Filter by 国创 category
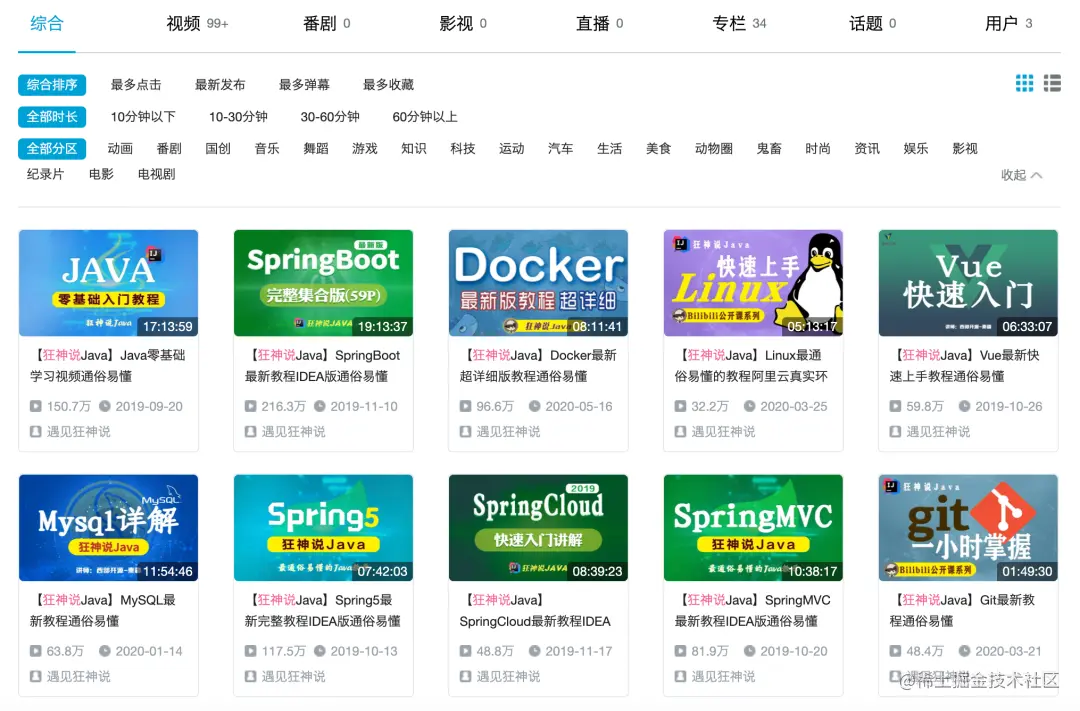The width and height of the screenshot is (1080, 711). [218, 148]
